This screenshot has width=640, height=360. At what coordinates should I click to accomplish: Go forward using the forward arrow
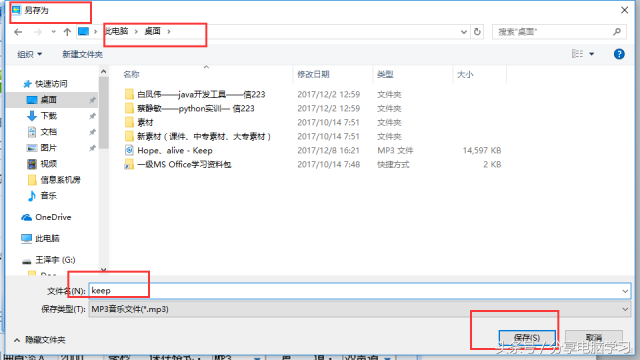click(38, 32)
